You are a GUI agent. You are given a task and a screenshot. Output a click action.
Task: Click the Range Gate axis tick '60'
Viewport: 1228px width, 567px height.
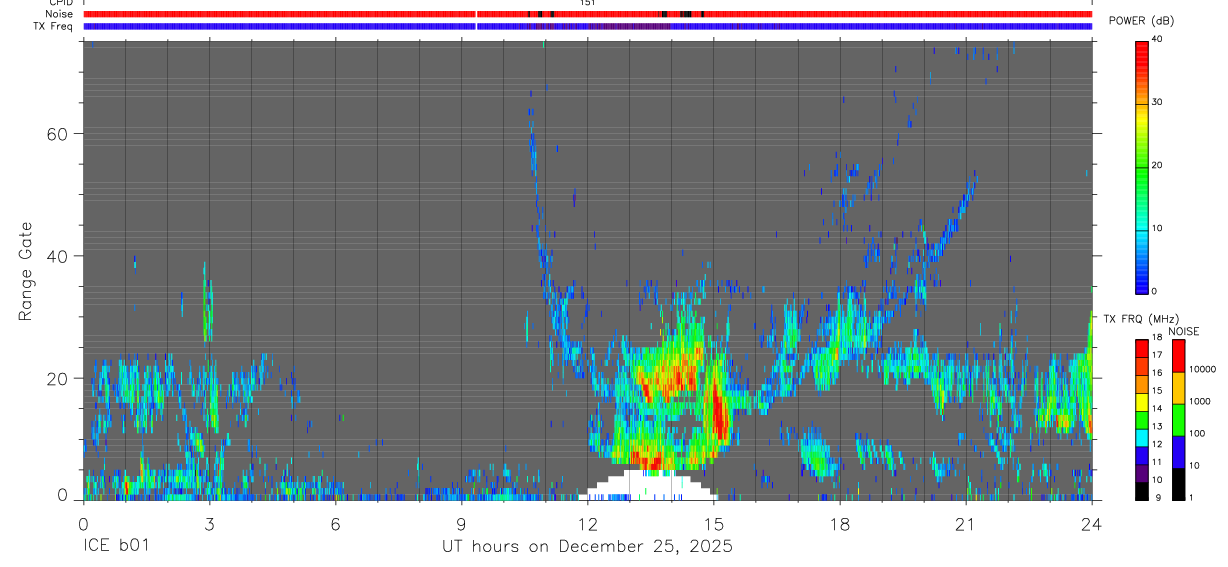point(55,134)
